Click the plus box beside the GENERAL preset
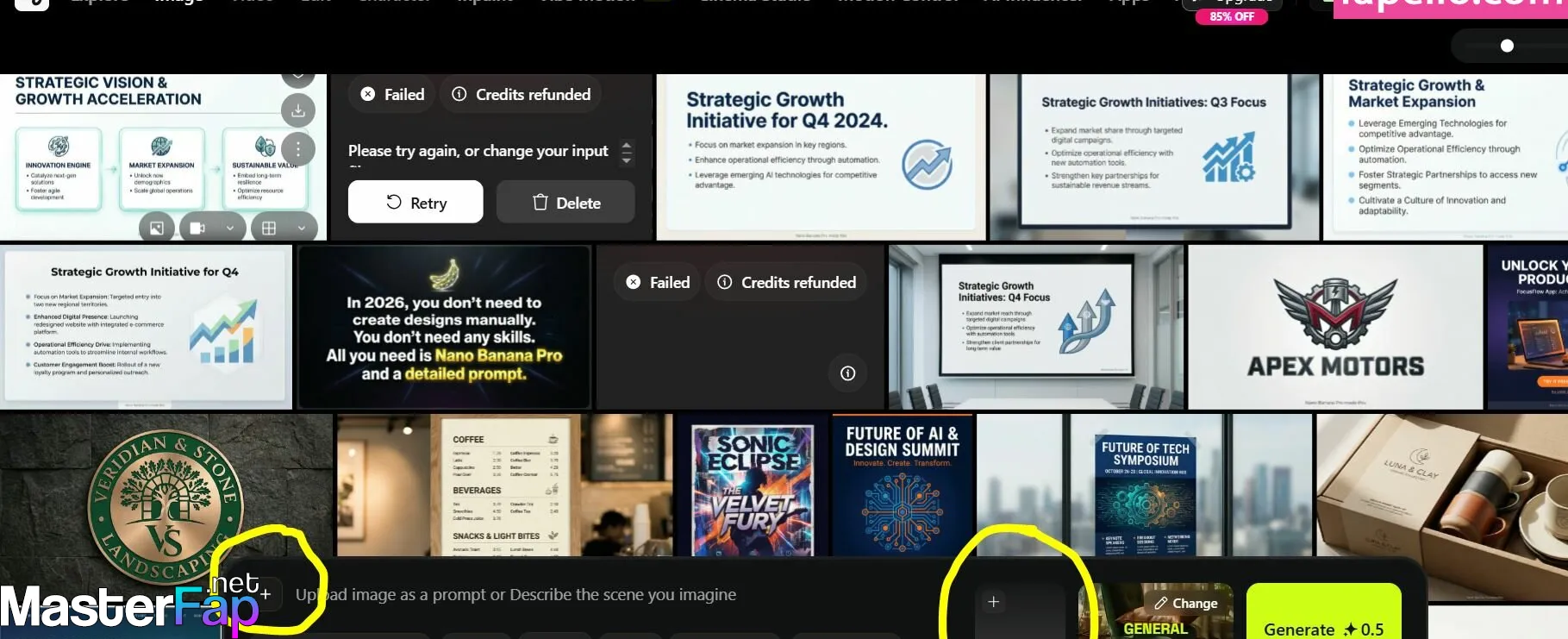This screenshot has height=639, width=1568. (x=993, y=602)
